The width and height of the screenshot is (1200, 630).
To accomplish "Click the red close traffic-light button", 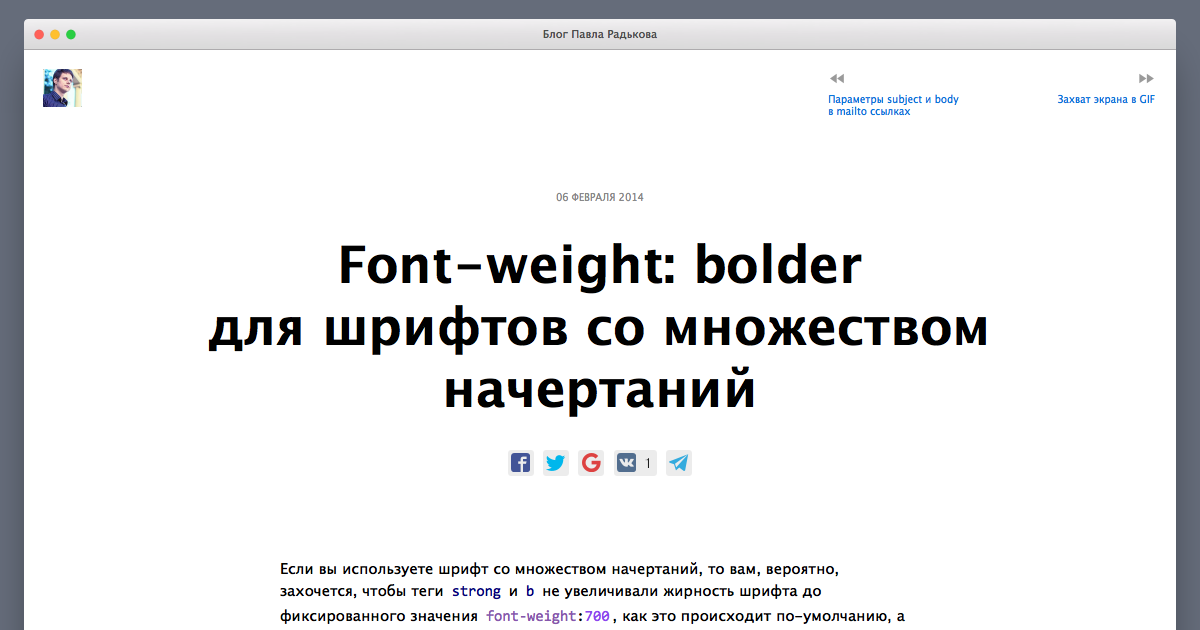I will (37, 33).
